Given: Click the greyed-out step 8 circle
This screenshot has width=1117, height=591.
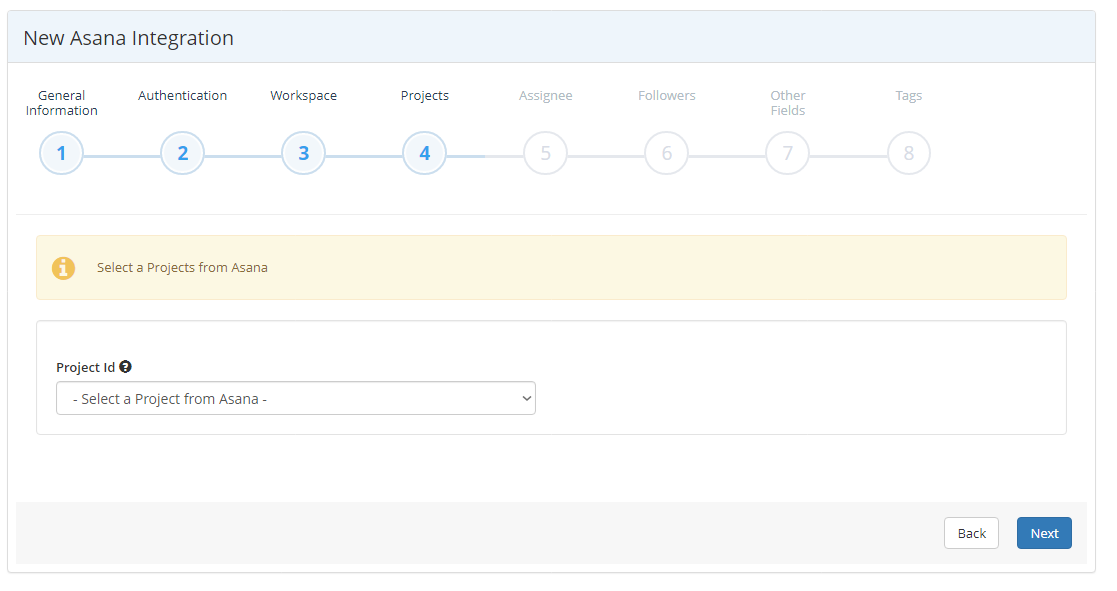Looking at the screenshot, I should (x=908, y=153).
